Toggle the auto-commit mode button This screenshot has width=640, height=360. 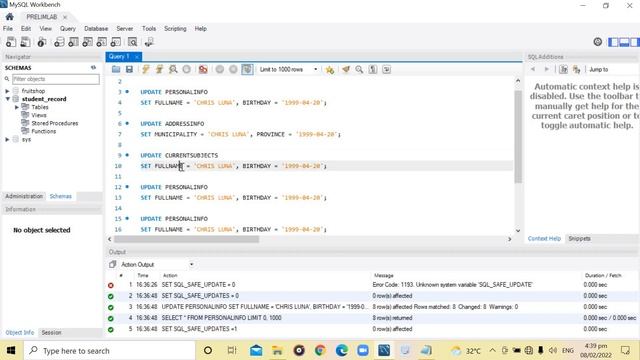247,69
